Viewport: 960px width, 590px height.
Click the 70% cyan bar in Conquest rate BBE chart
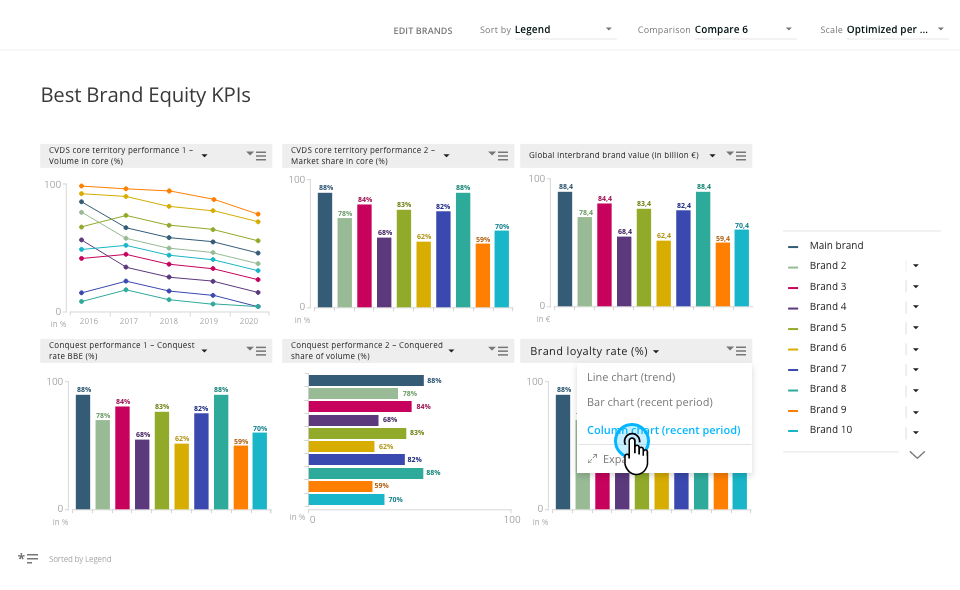(260, 471)
